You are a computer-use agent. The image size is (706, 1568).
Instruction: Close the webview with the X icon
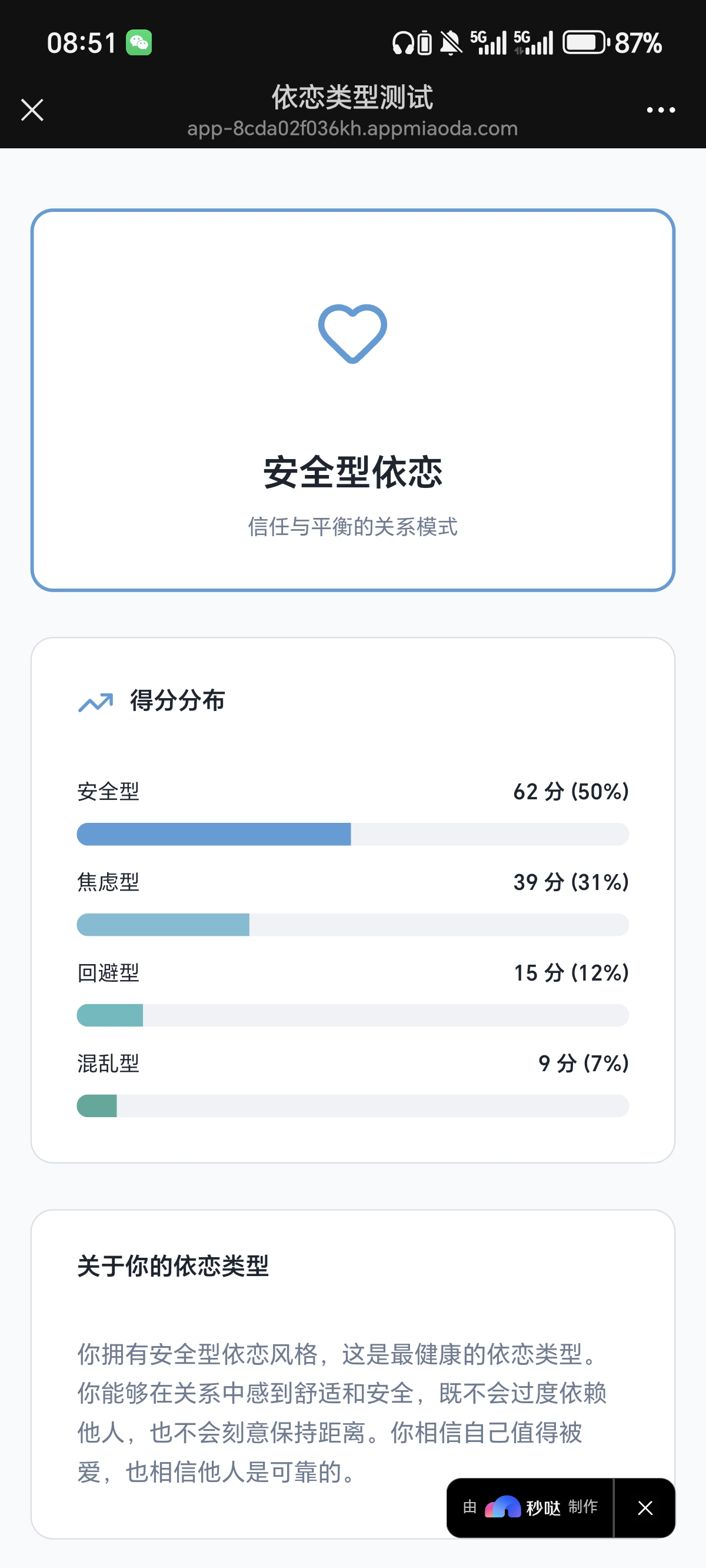(x=32, y=110)
